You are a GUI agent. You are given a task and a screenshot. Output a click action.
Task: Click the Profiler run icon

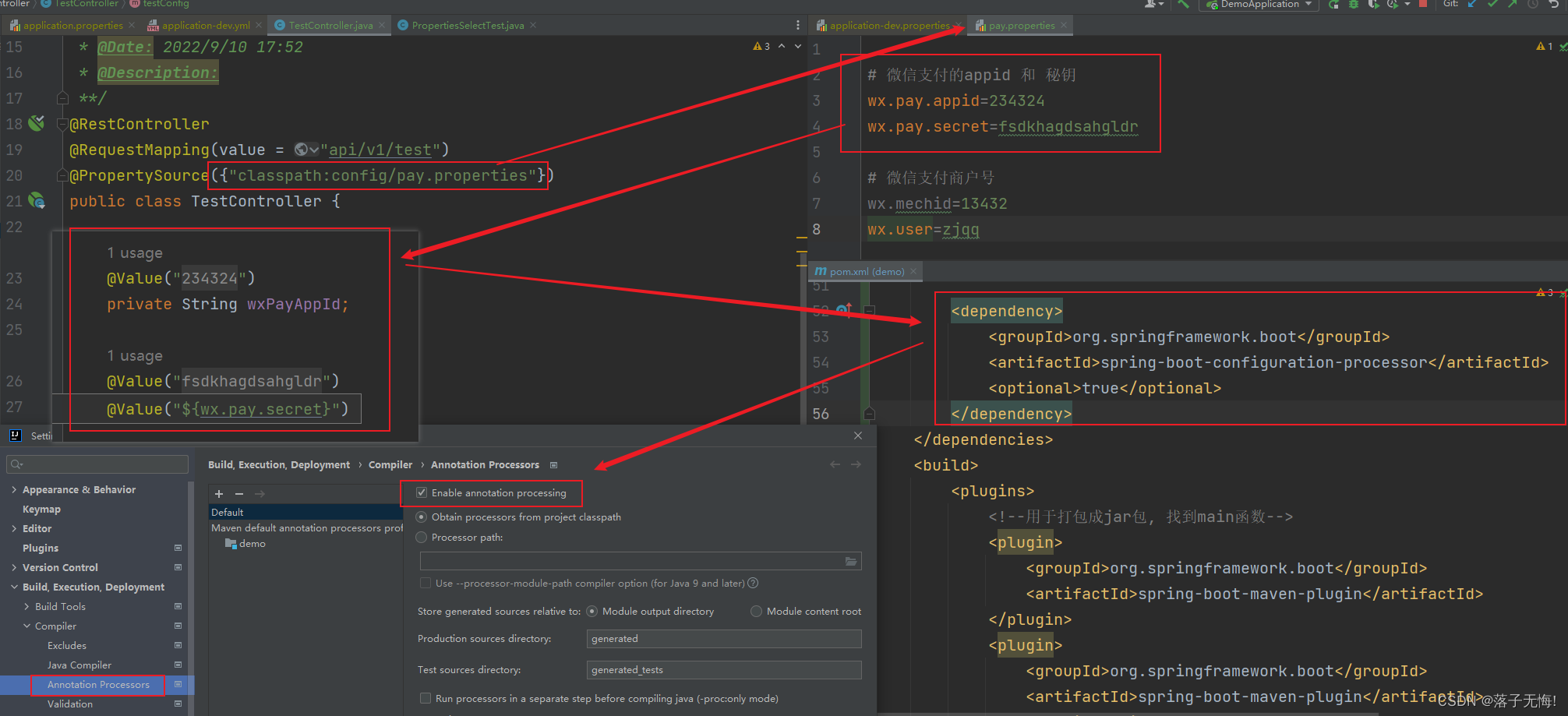click(1393, 4)
